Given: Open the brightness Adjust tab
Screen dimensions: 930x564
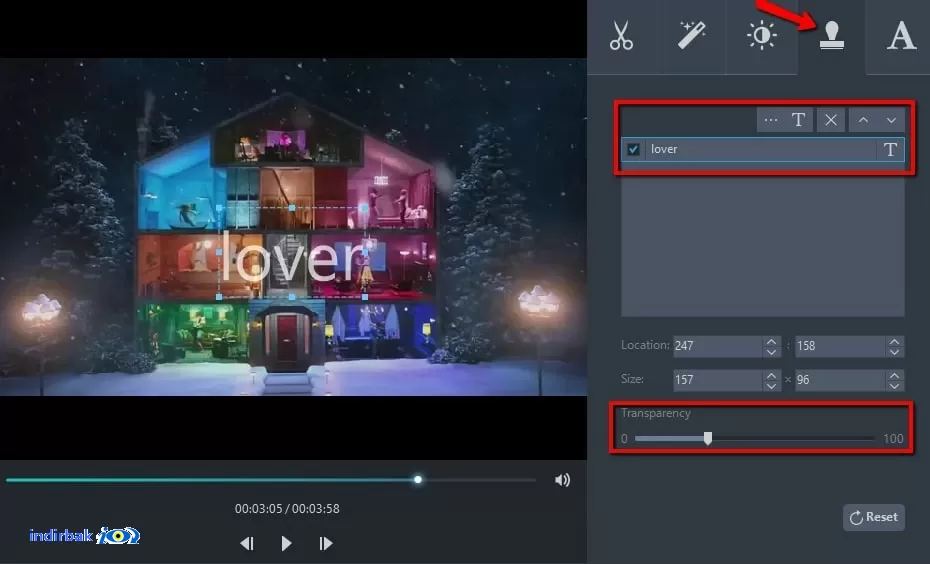Looking at the screenshot, I should pyautogui.click(x=762, y=36).
